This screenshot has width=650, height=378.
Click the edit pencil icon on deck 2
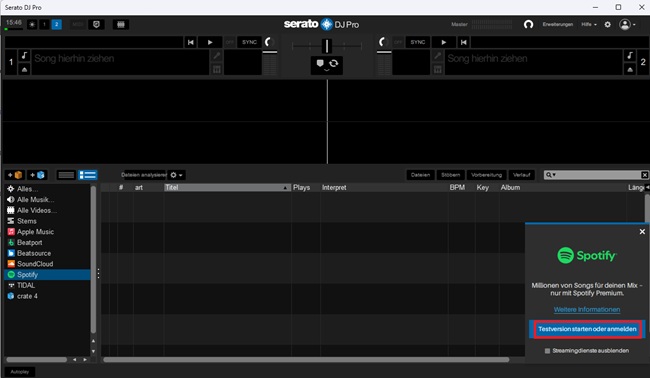click(x=437, y=56)
